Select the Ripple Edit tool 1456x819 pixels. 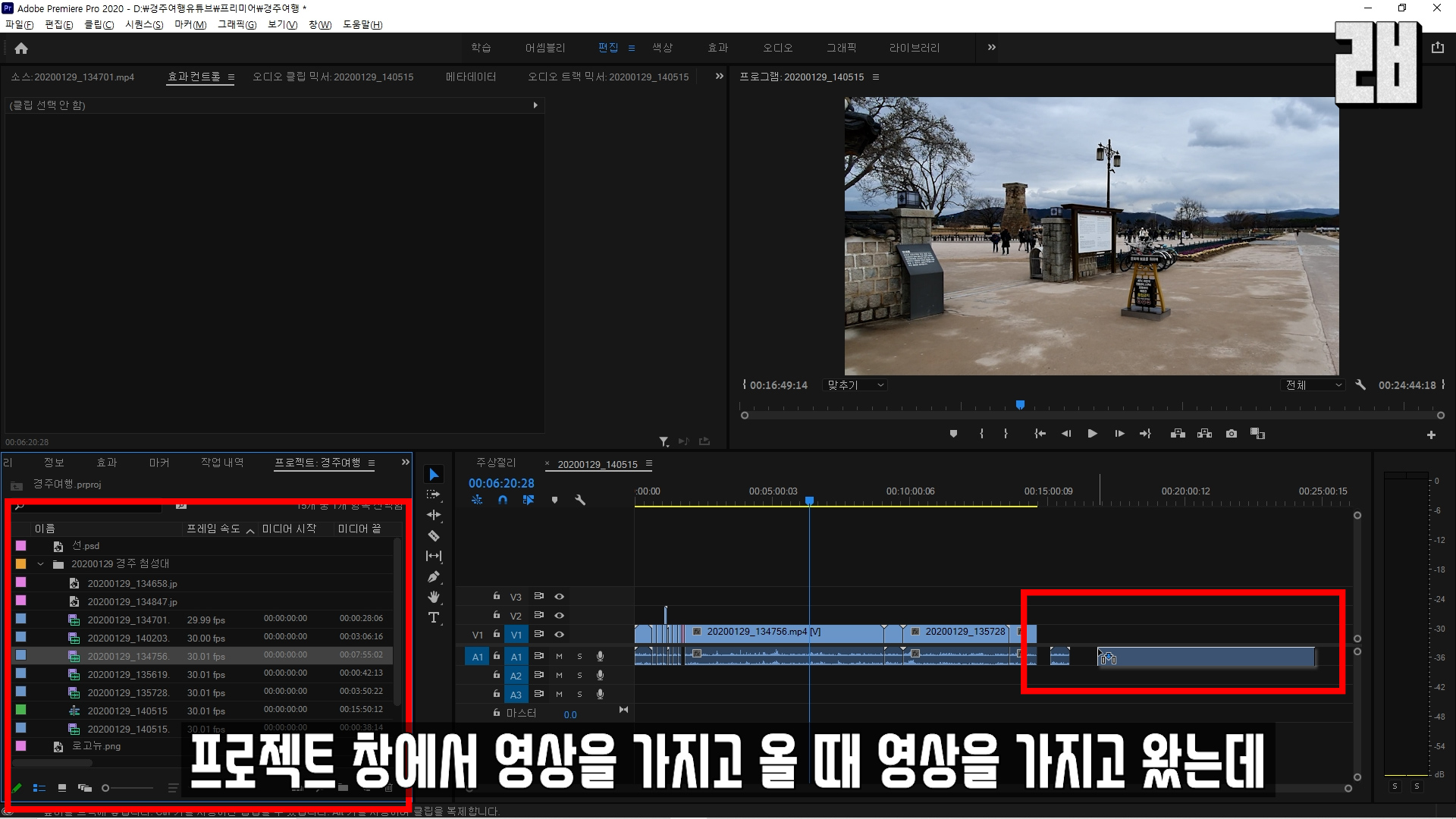coord(434,515)
